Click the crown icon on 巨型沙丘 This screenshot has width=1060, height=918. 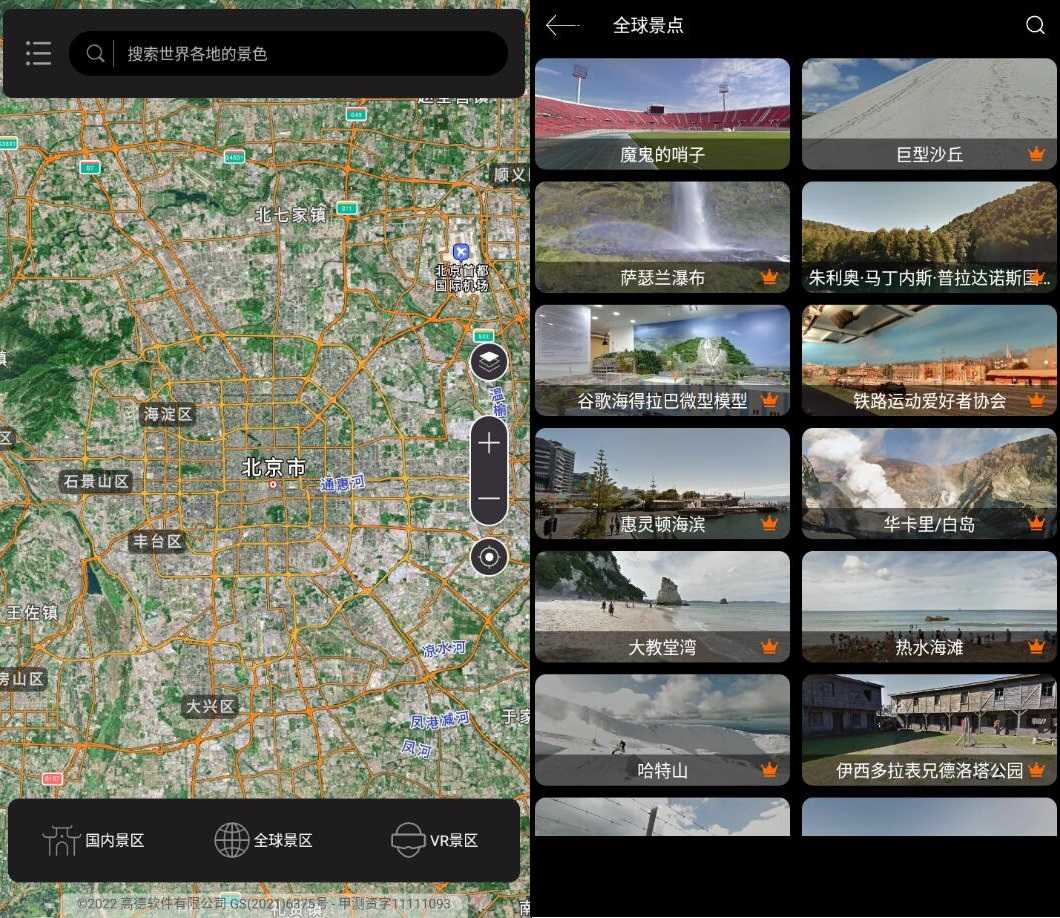pos(1036,155)
